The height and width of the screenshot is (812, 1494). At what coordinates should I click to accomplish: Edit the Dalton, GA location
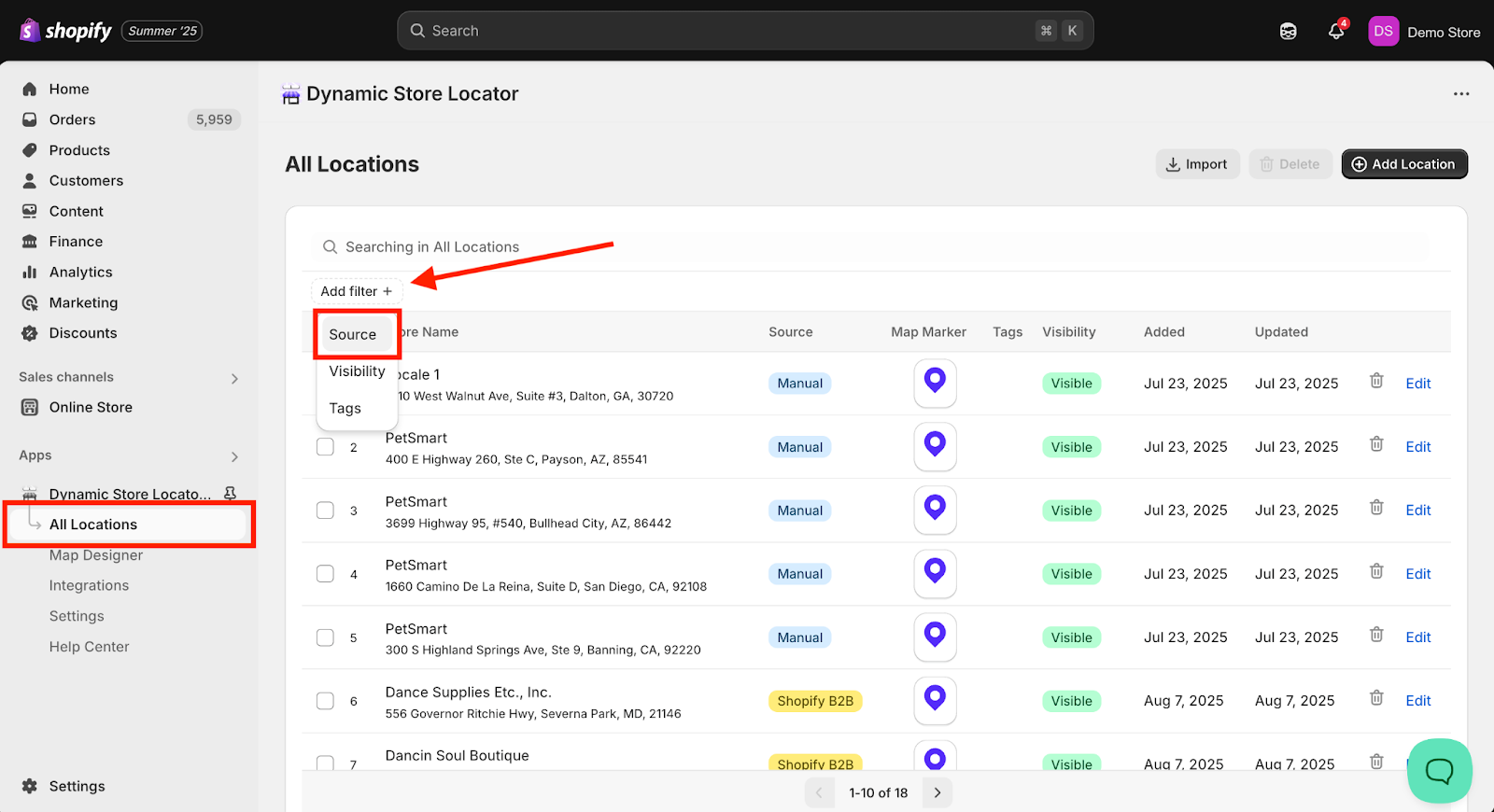1417,384
